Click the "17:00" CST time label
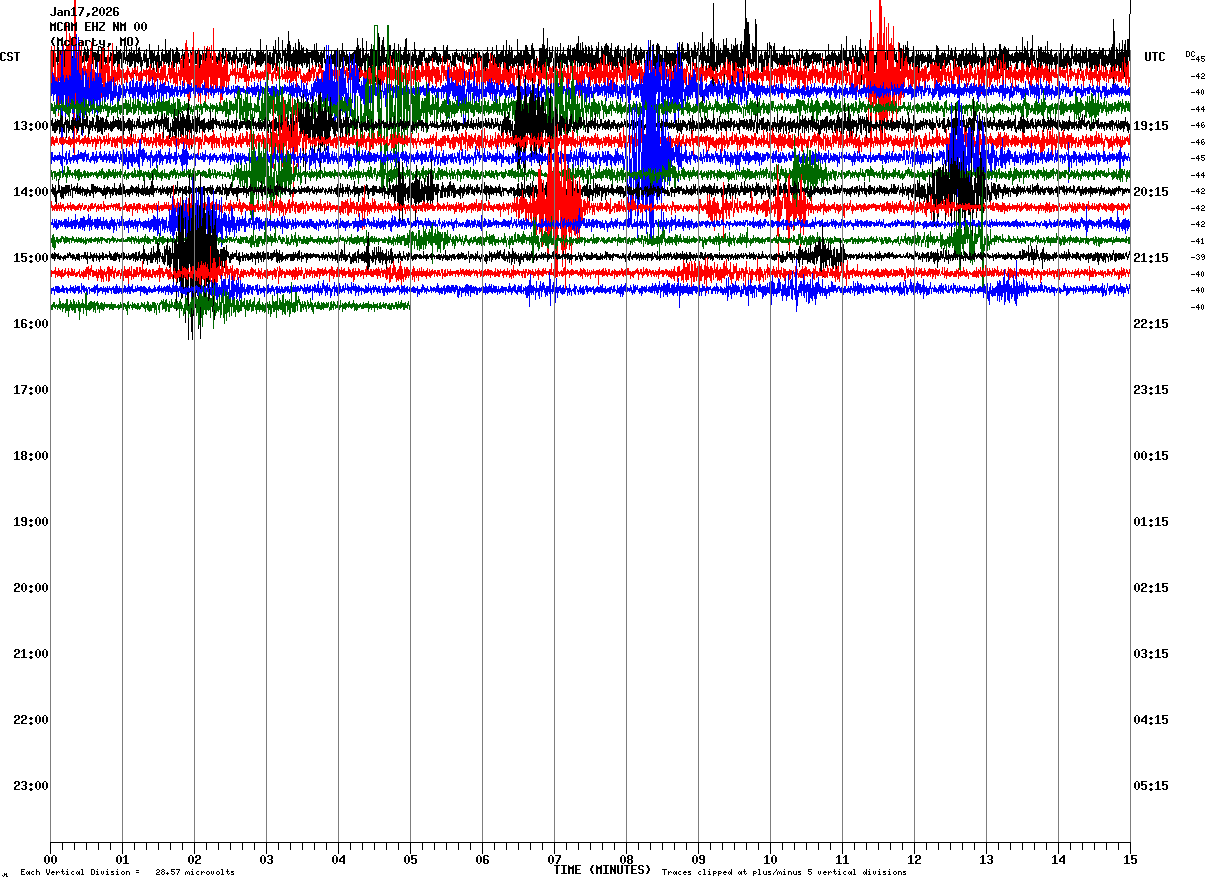 31,390
